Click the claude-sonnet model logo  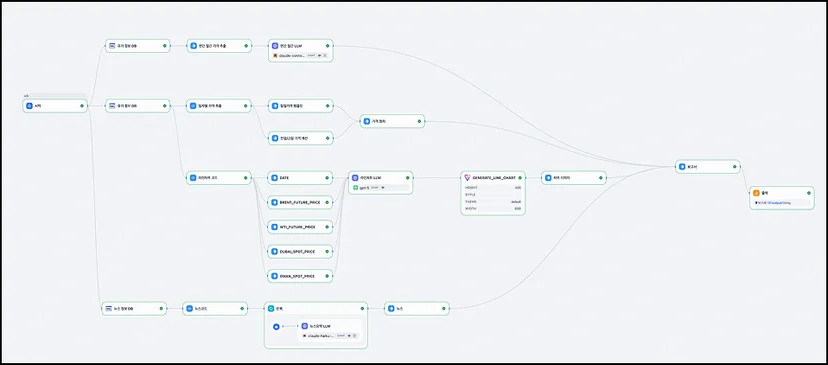pos(275,55)
